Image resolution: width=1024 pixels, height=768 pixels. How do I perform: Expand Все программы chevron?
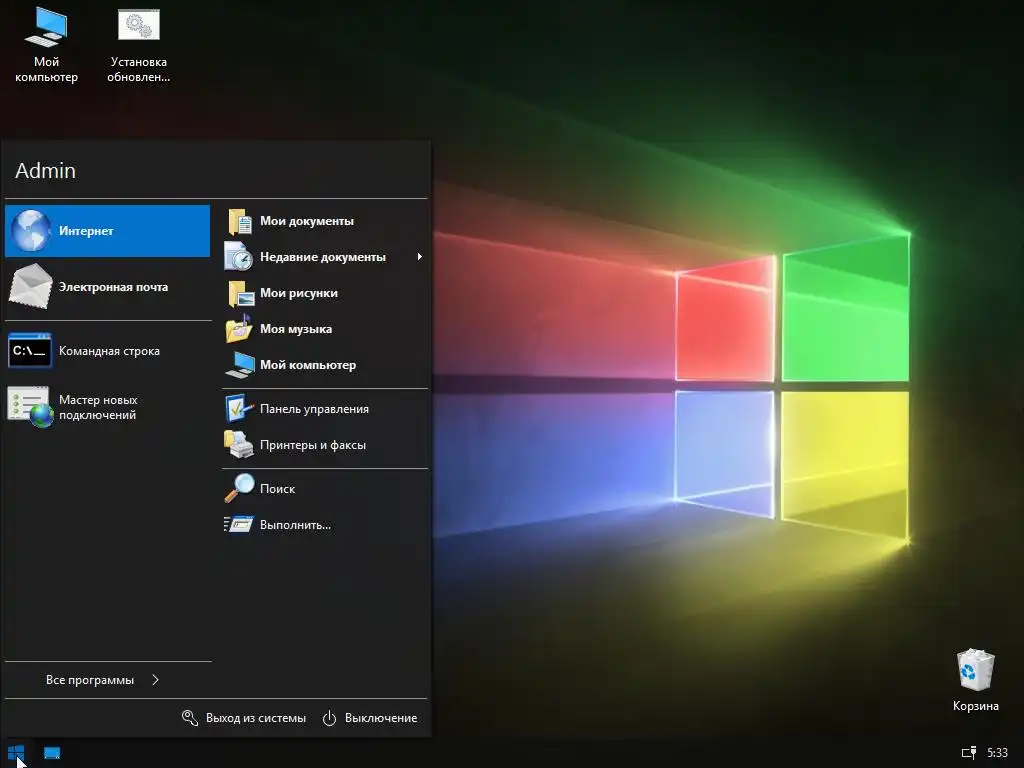click(x=155, y=680)
